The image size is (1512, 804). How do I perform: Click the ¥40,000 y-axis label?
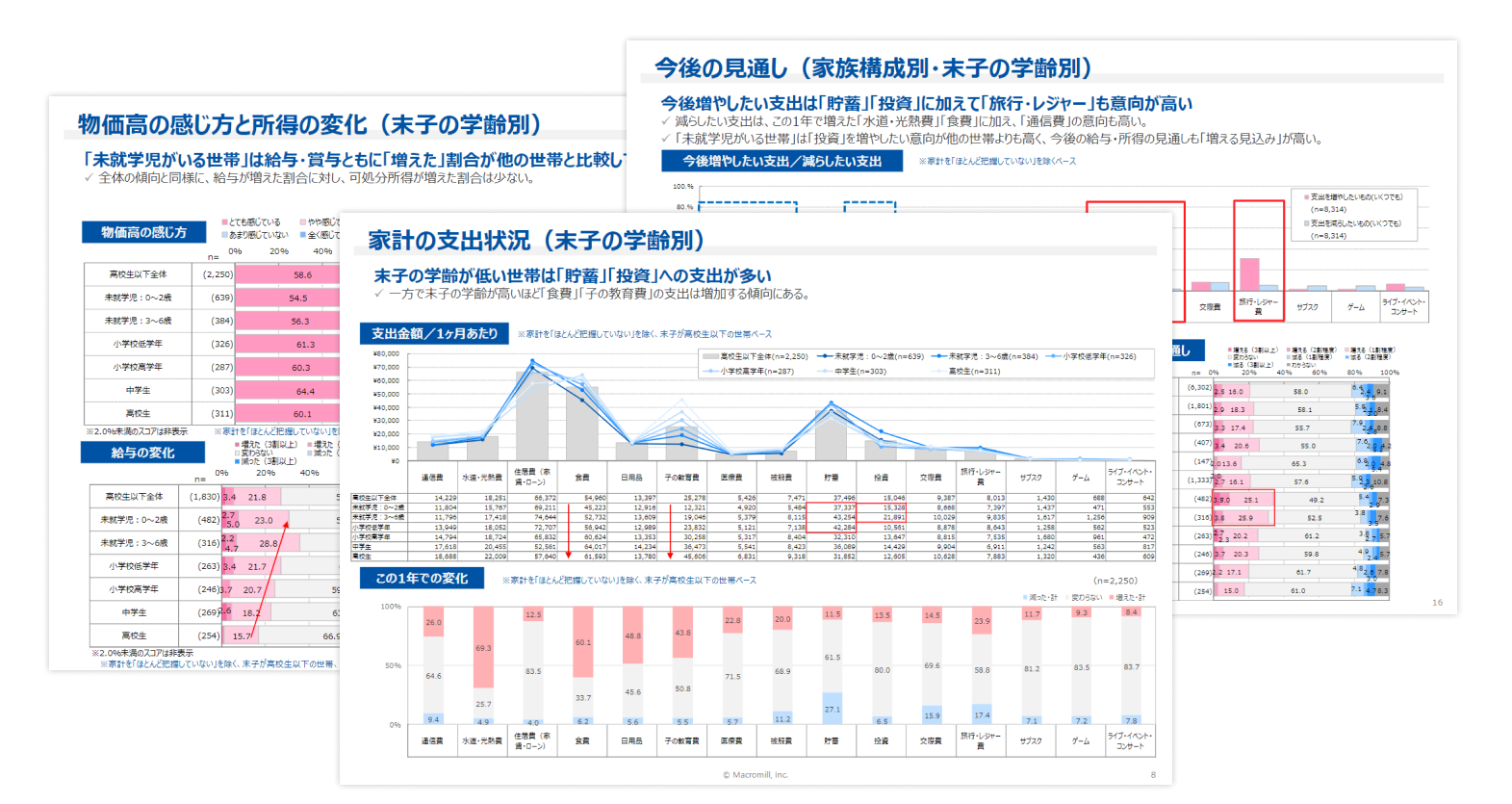[x=386, y=407]
